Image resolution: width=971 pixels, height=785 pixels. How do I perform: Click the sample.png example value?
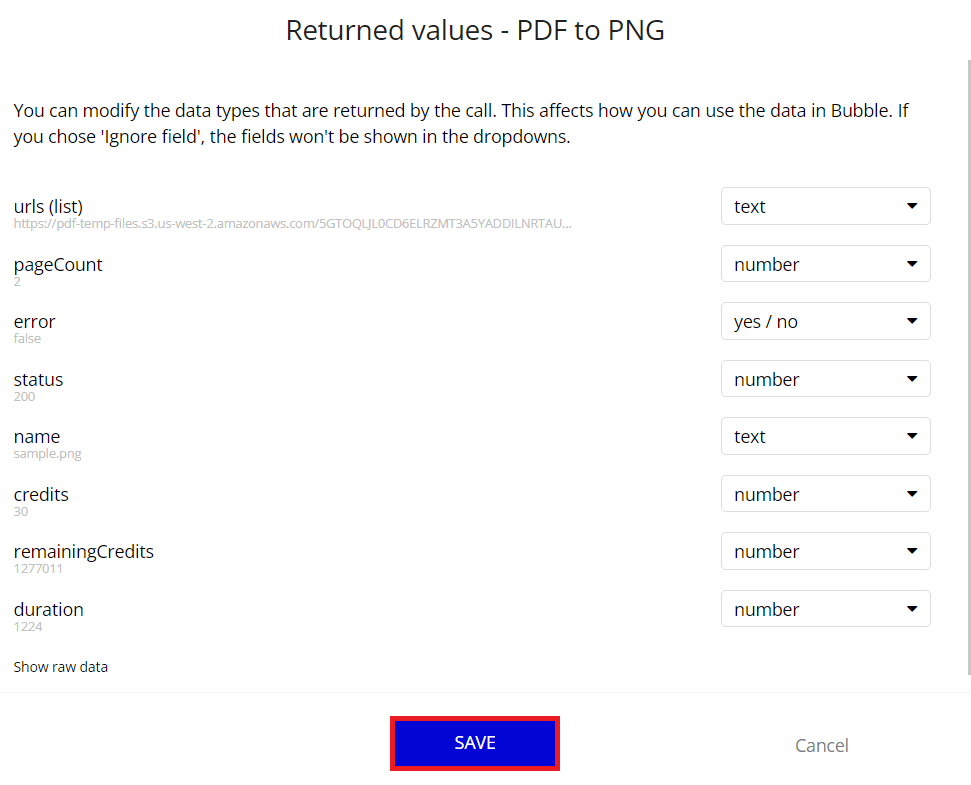(x=47, y=453)
